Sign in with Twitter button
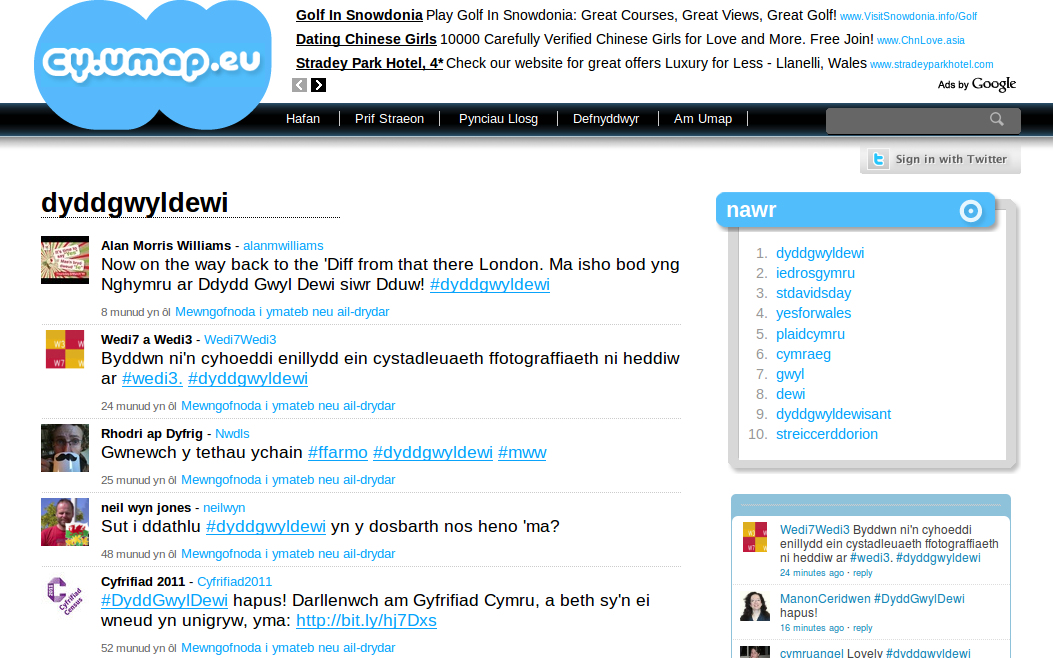 point(940,159)
